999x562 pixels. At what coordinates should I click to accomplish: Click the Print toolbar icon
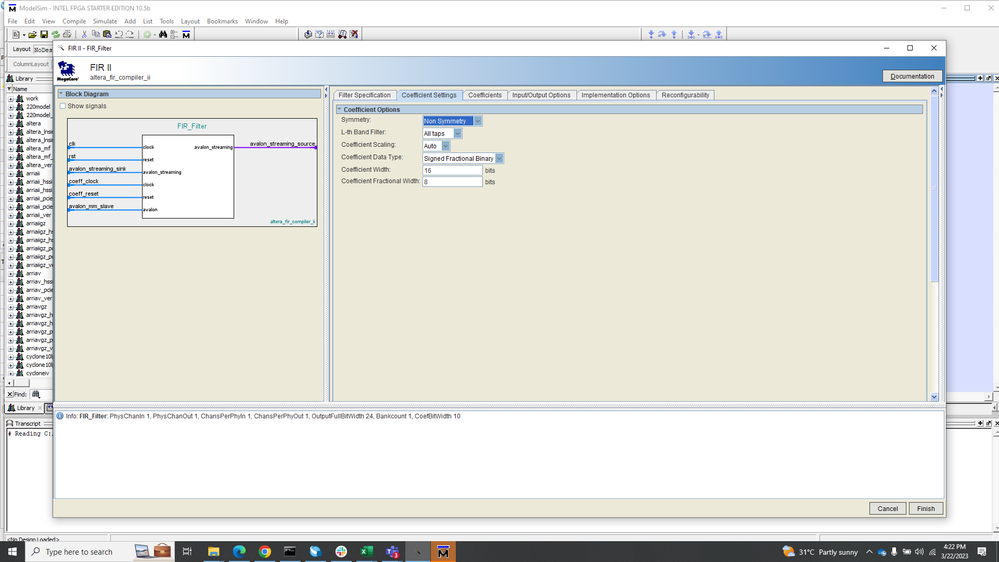coord(67,34)
